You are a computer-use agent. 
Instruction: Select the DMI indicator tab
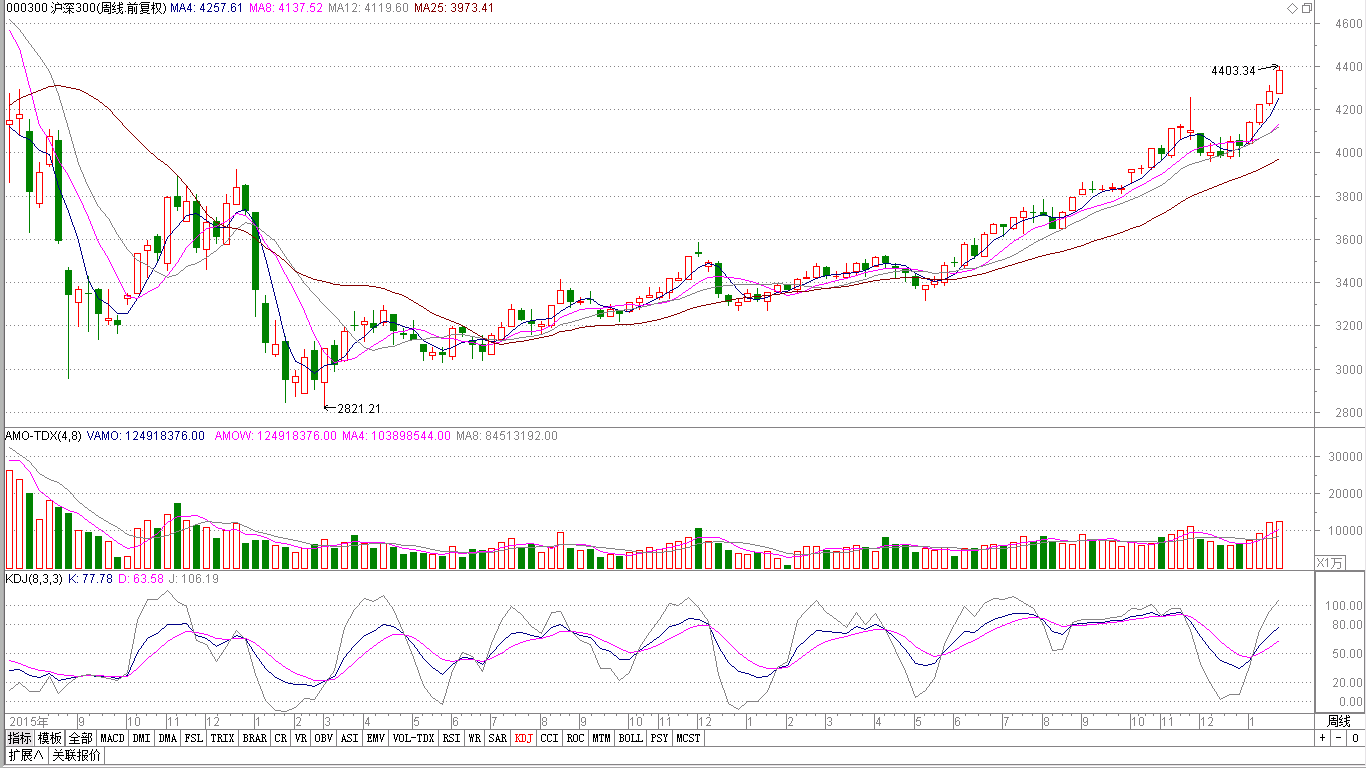pos(142,738)
